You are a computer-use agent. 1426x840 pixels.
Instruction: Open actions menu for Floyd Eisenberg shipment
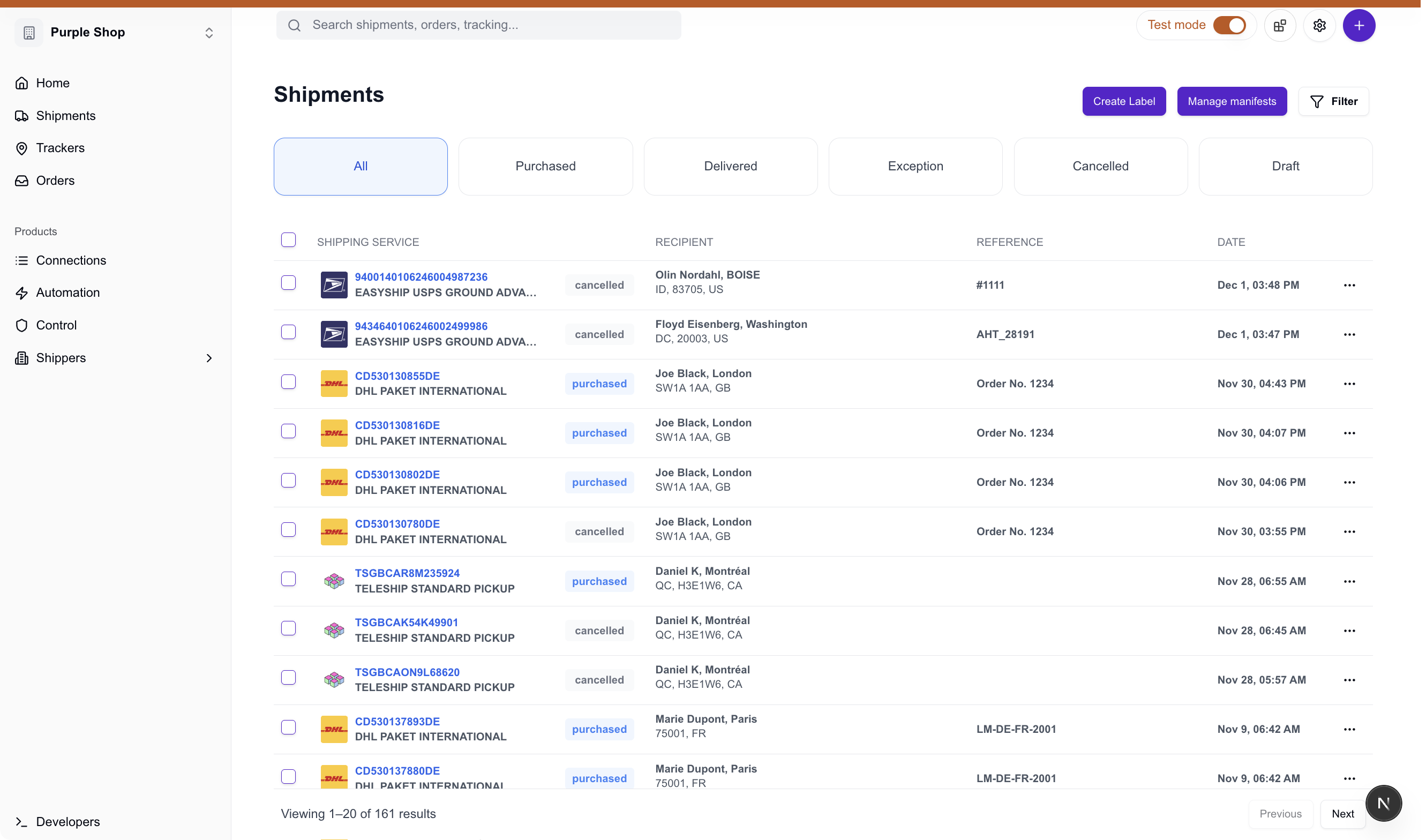coord(1349,334)
